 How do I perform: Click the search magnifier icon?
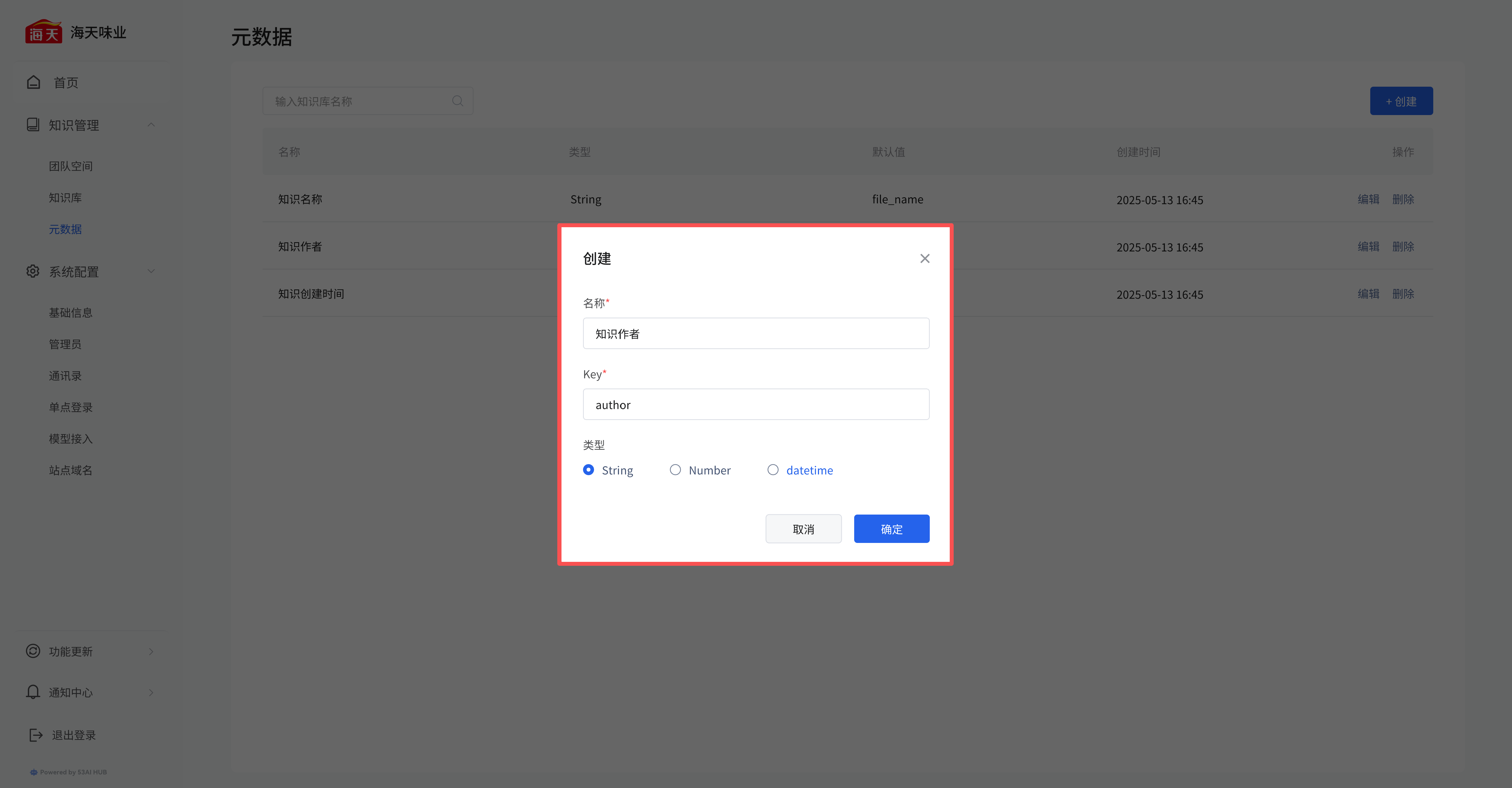point(458,101)
